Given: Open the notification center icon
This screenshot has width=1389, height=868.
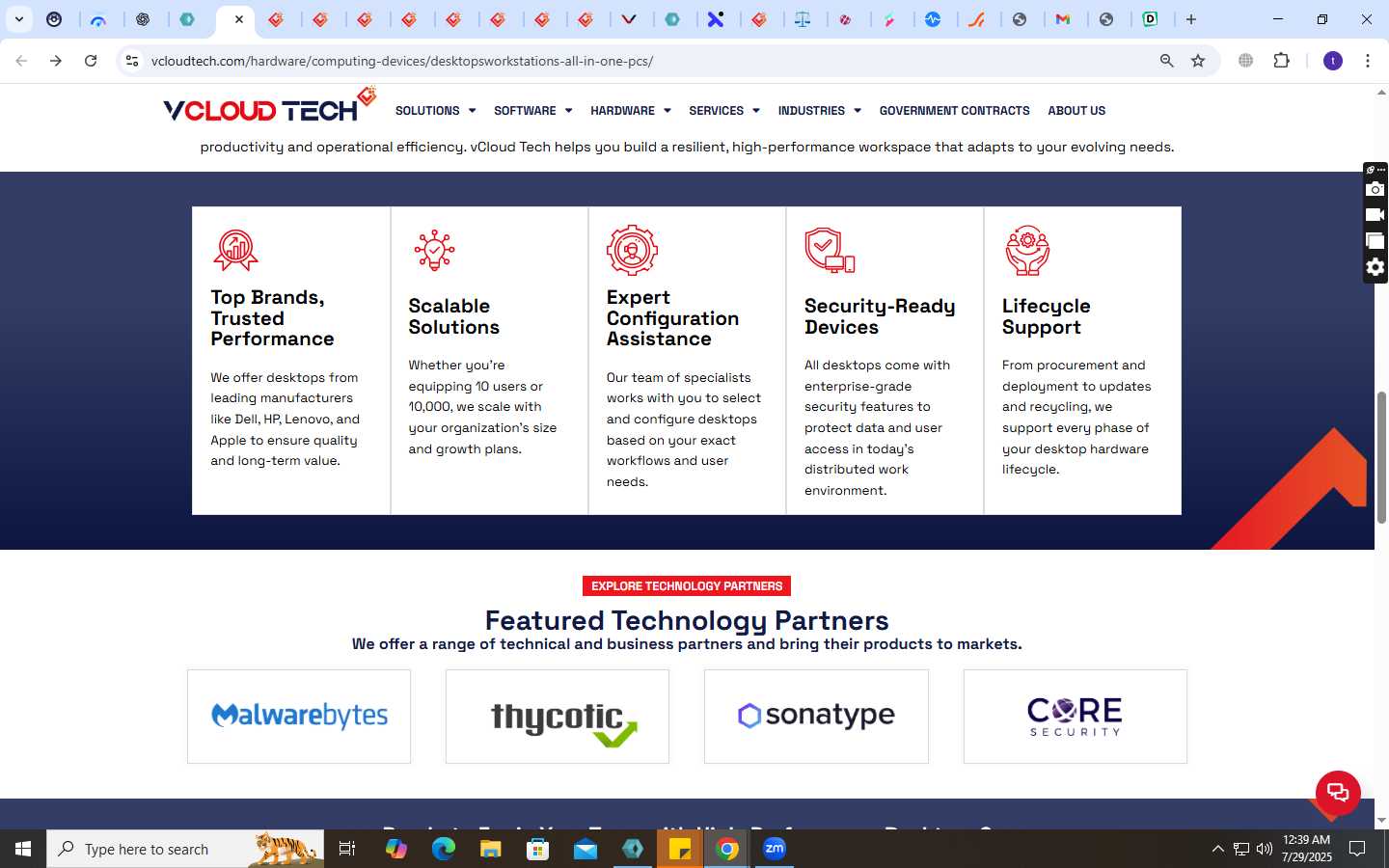Looking at the screenshot, I should click(1357, 849).
